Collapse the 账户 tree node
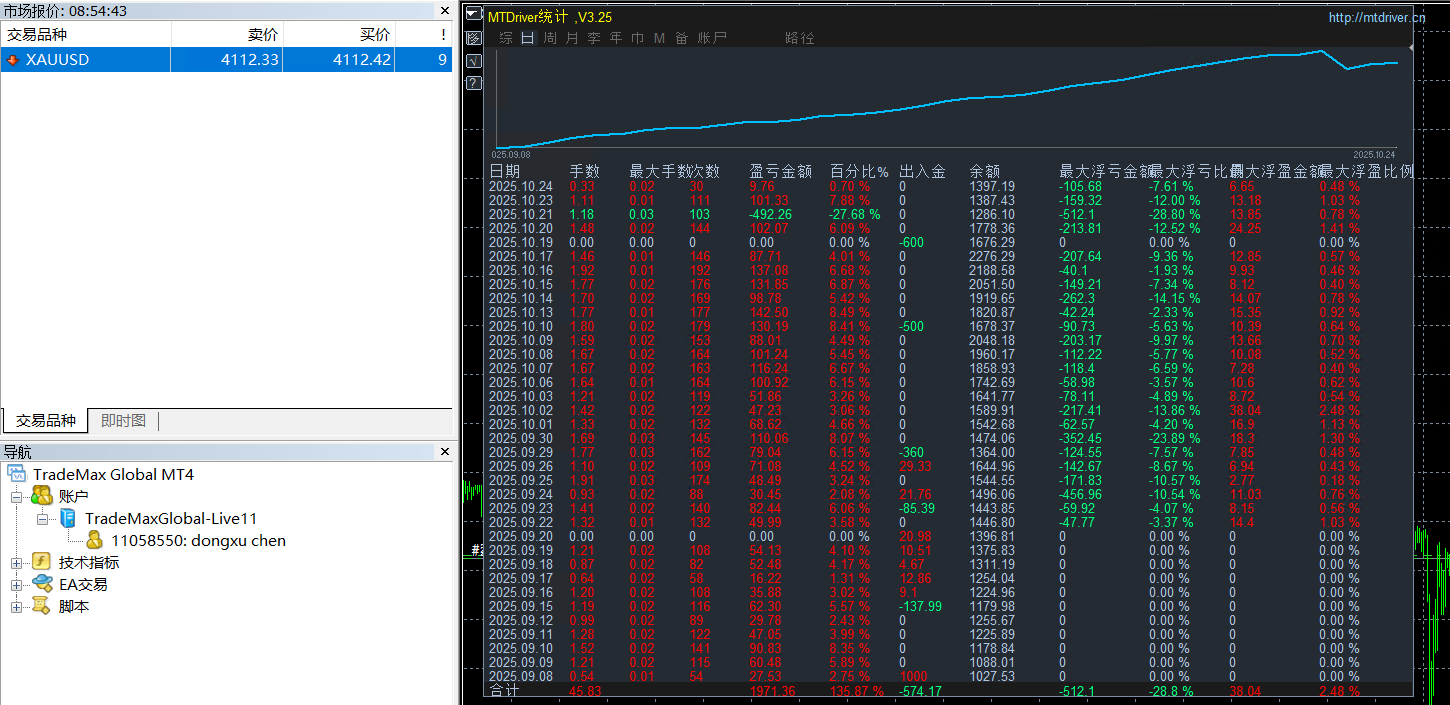The image size is (1450, 705). coord(16,496)
